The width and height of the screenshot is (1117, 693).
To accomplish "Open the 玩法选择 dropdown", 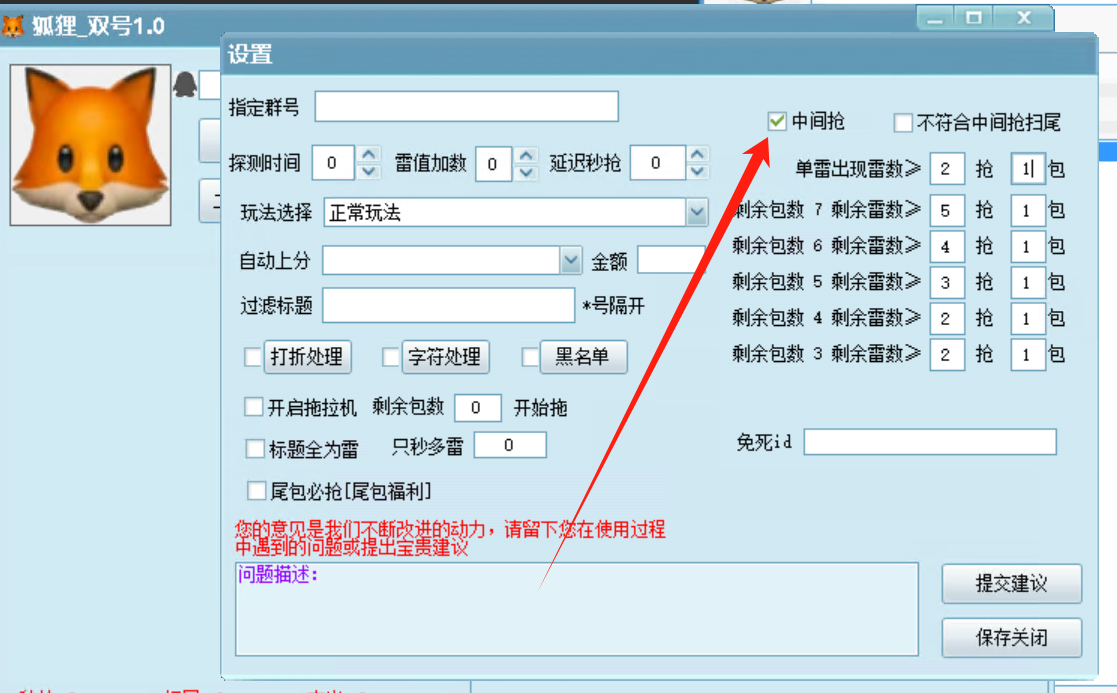I will coord(698,212).
